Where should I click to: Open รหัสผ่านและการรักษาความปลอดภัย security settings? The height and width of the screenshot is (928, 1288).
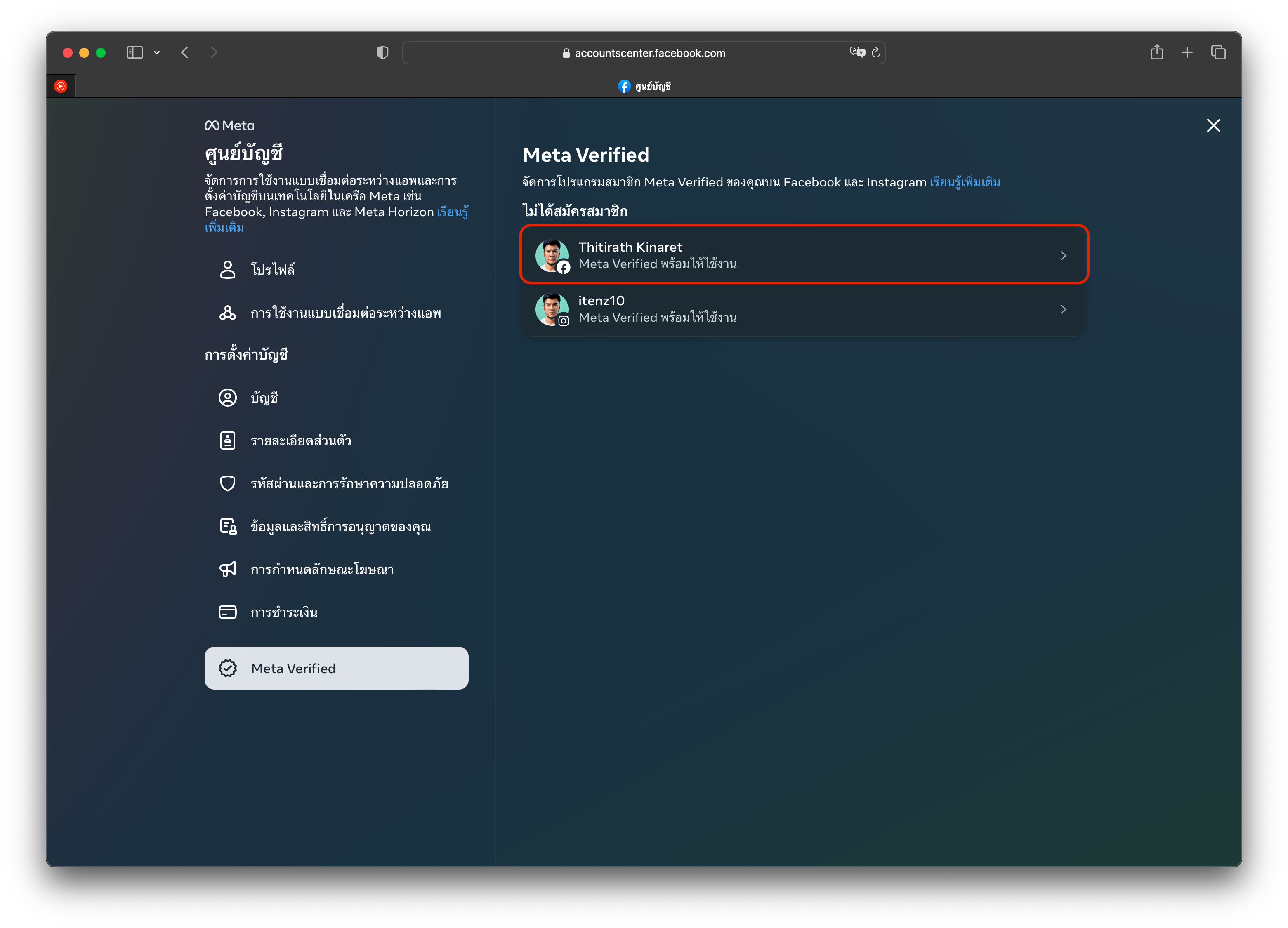click(x=349, y=483)
